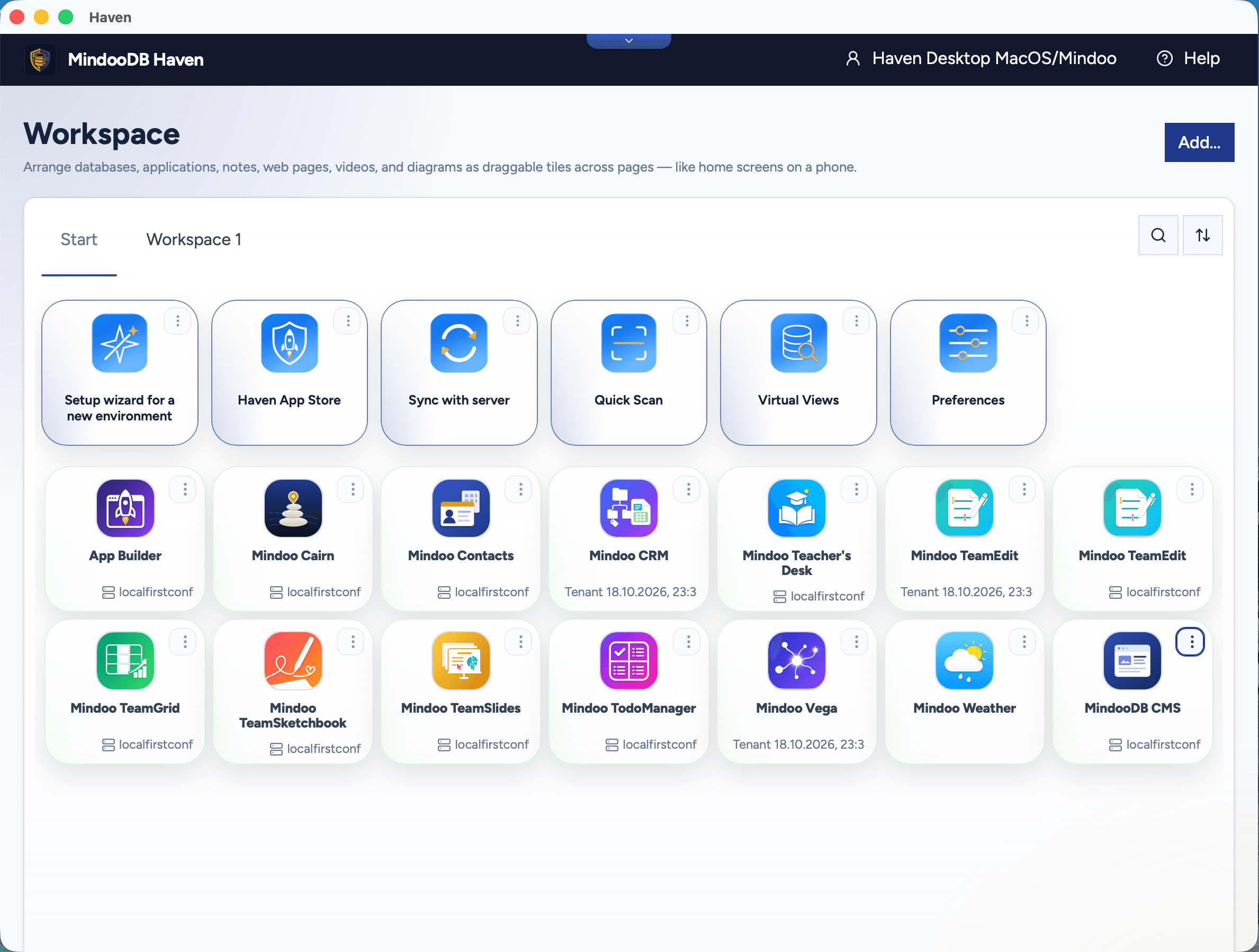The image size is (1259, 952).
Task: Open MindooDB CMS app icon
Action: click(1132, 660)
